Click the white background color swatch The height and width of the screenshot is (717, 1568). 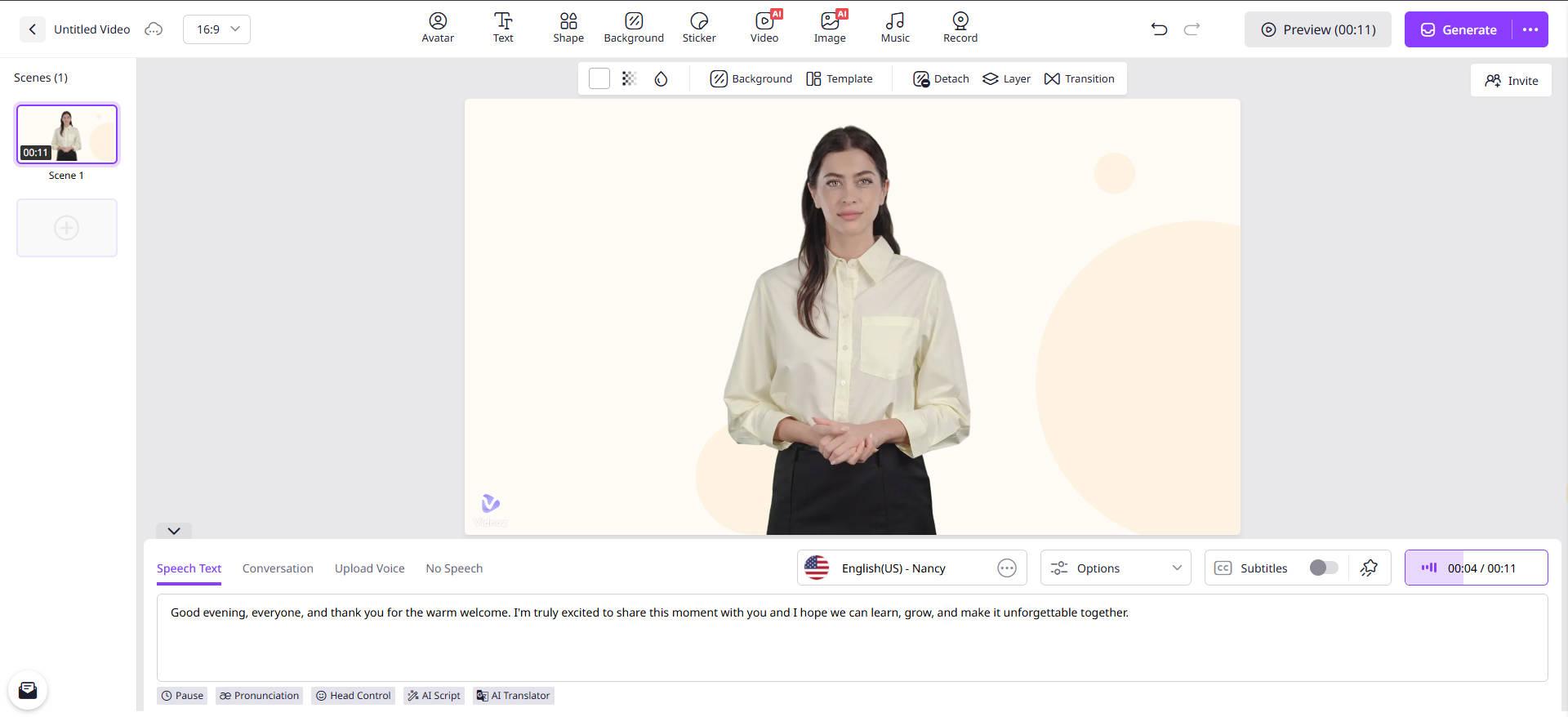[x=599, y=79]
